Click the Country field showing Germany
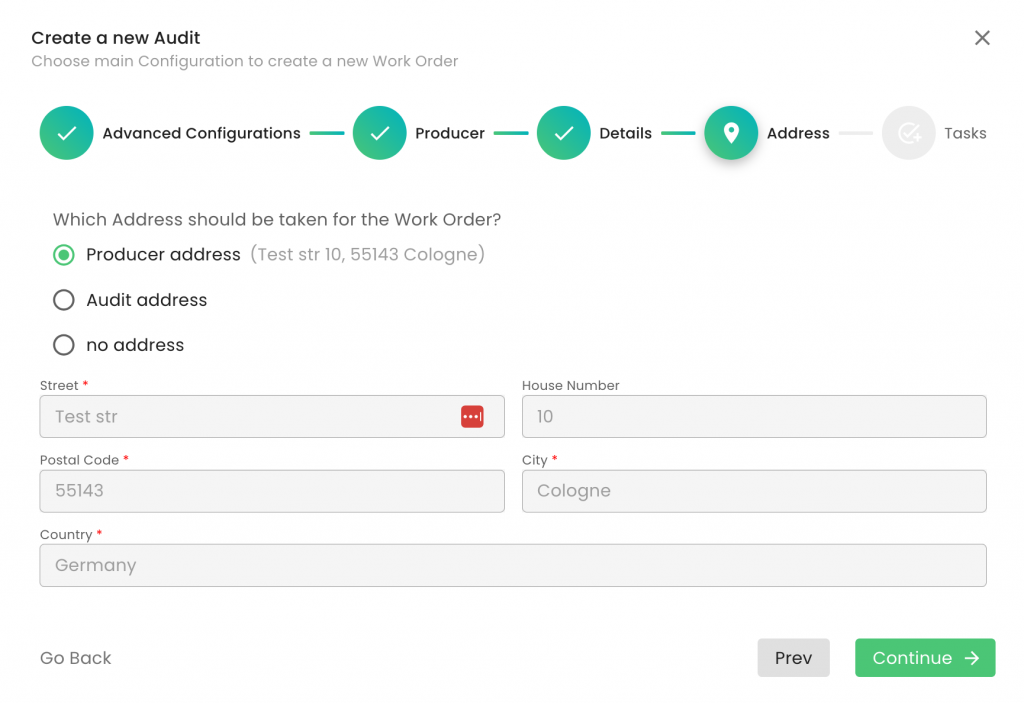Screen dimensions: 1024x703 click(x=513, y=565)
